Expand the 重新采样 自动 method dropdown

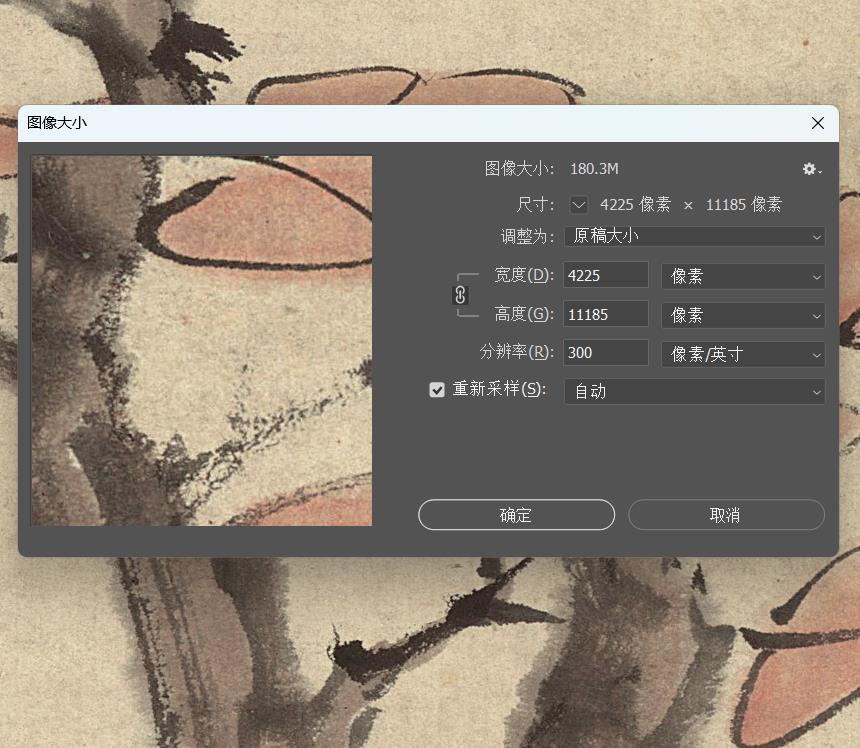(694, 392)
